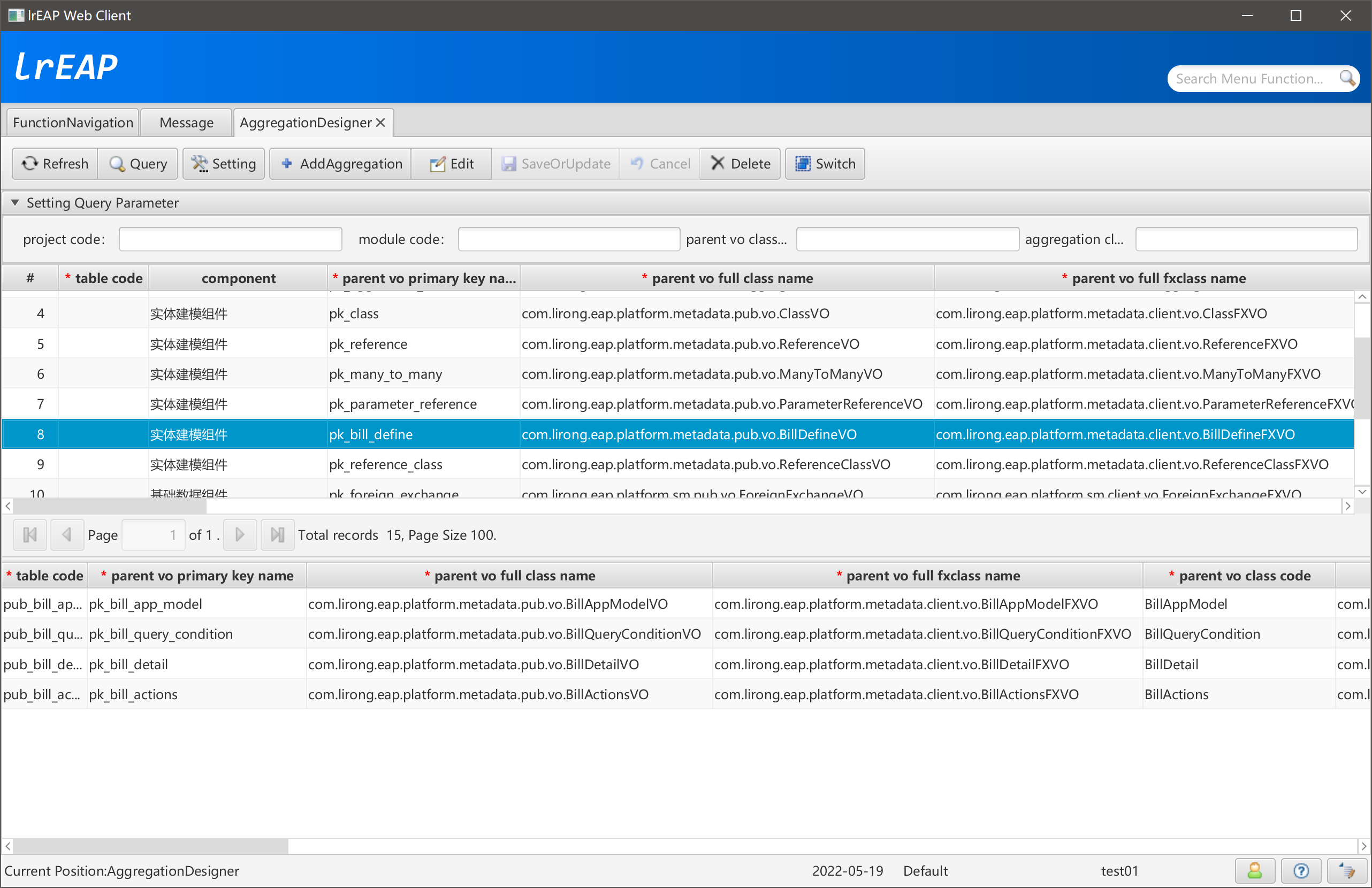Maximize the lrEAP Web Client window

(x=1296, y=16)
